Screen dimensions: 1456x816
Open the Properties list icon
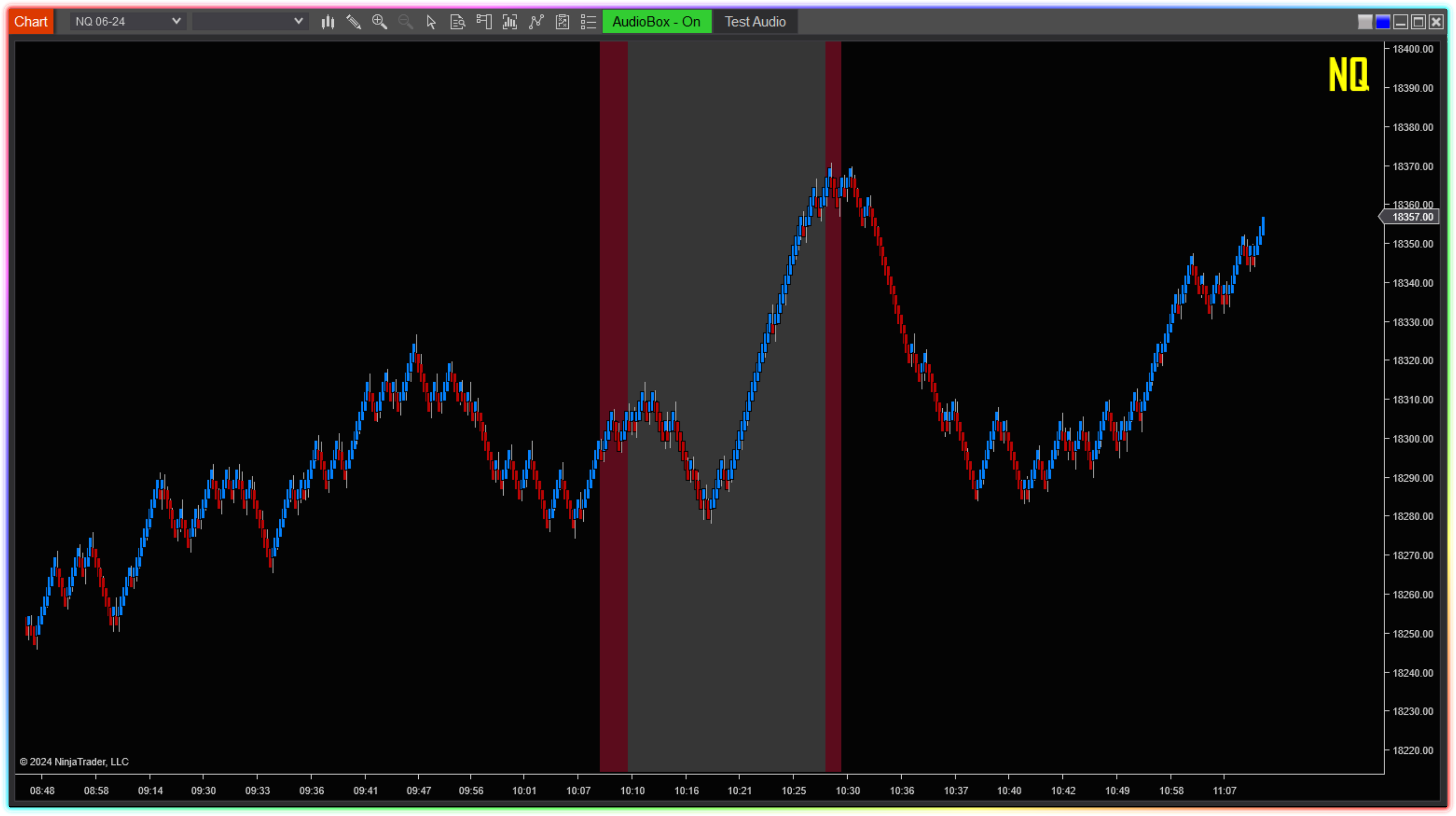[588, 22]
